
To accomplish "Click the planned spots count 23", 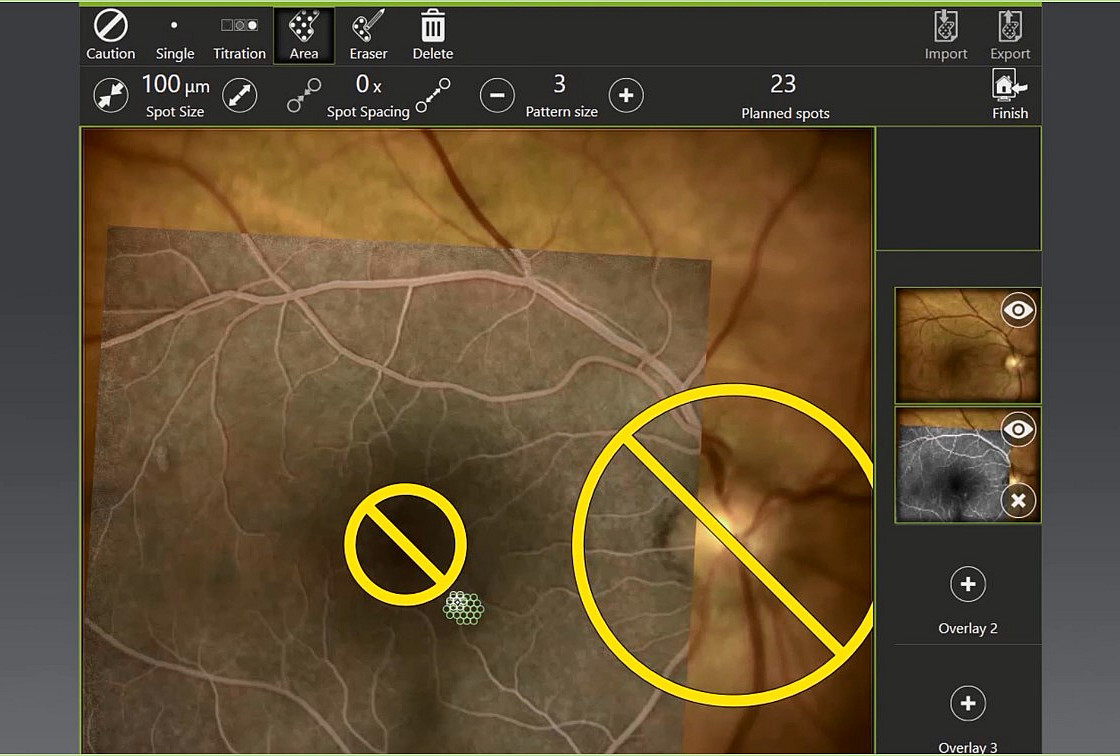I will pos(783,84).
